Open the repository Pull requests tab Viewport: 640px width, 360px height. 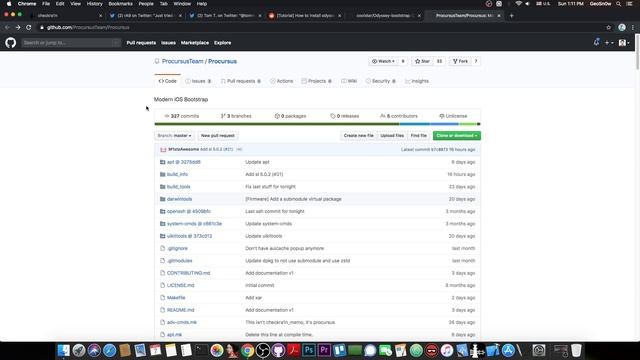tap(241, 81)
